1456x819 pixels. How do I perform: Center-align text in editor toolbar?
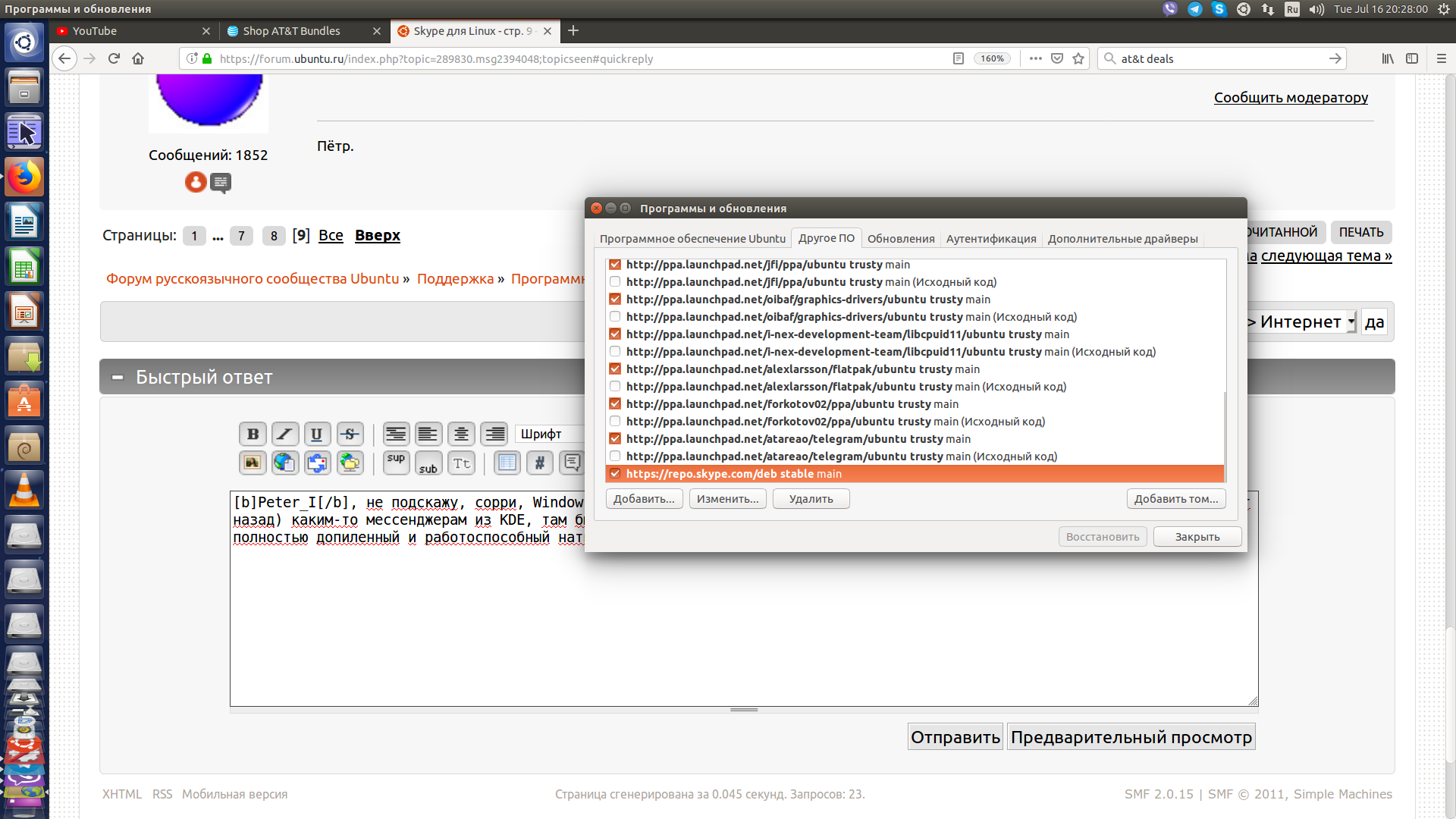(460, 434)
